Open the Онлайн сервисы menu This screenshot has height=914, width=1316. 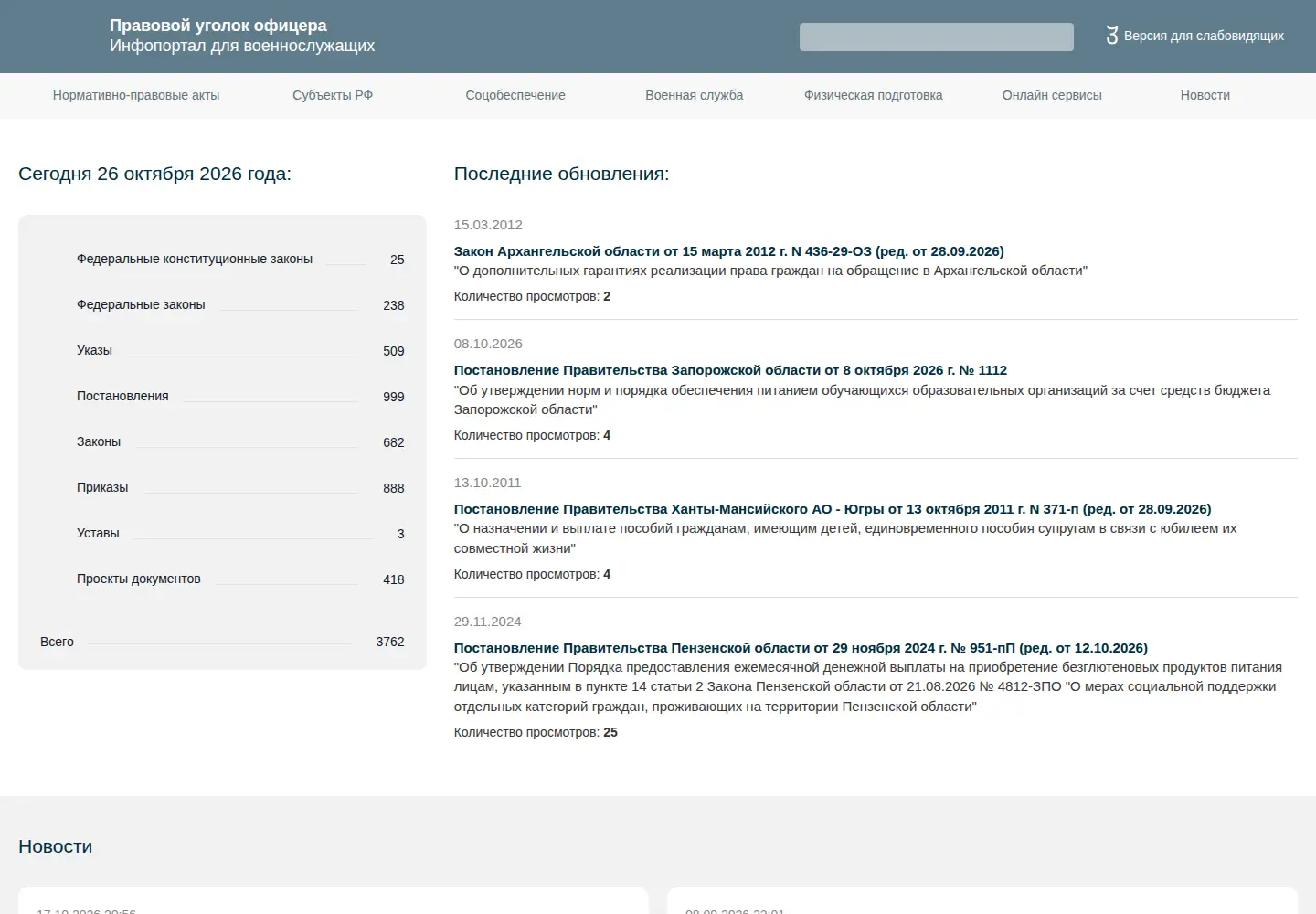[1052, 95]
